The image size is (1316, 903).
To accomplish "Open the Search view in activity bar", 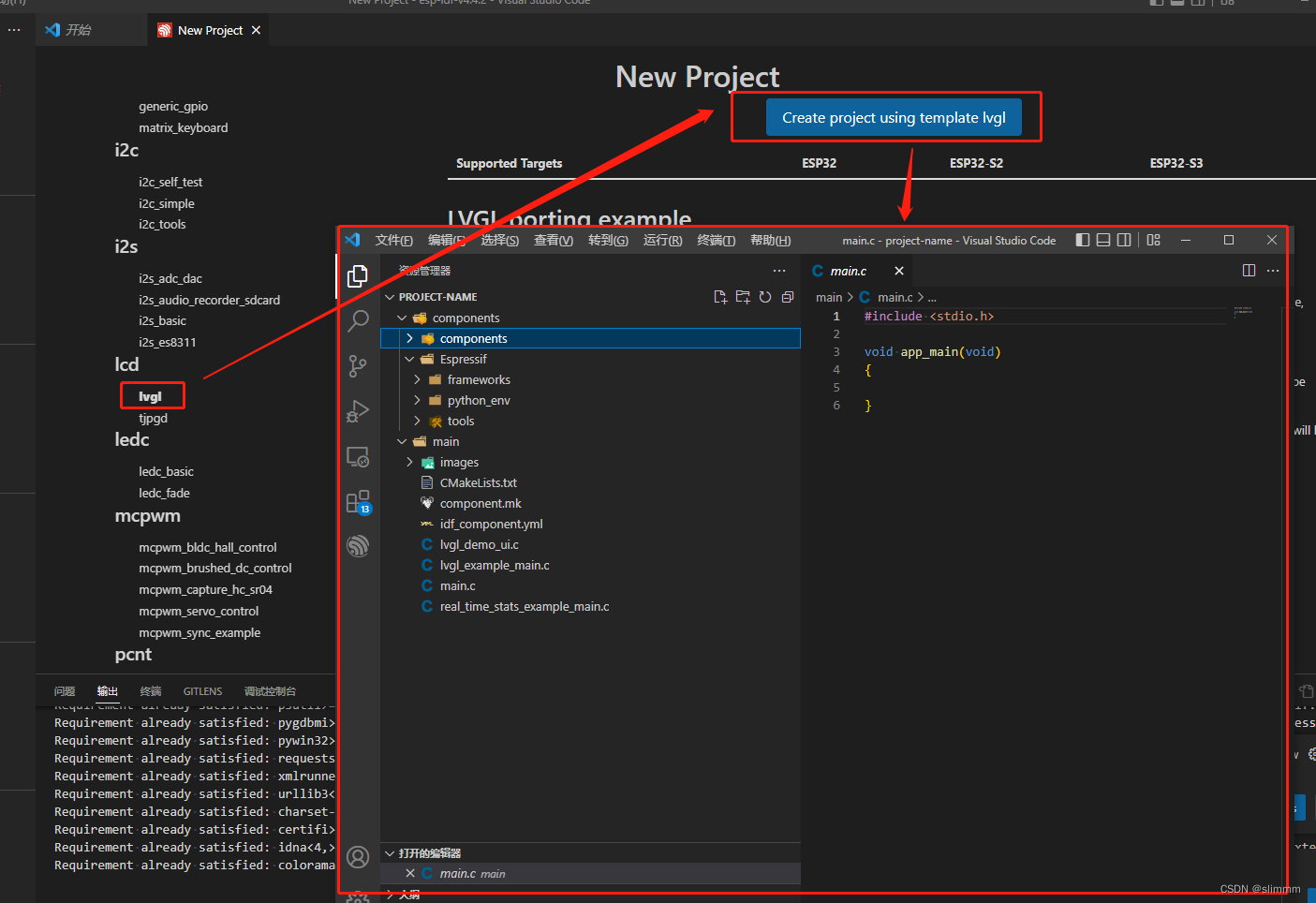I will click(358, 320).
